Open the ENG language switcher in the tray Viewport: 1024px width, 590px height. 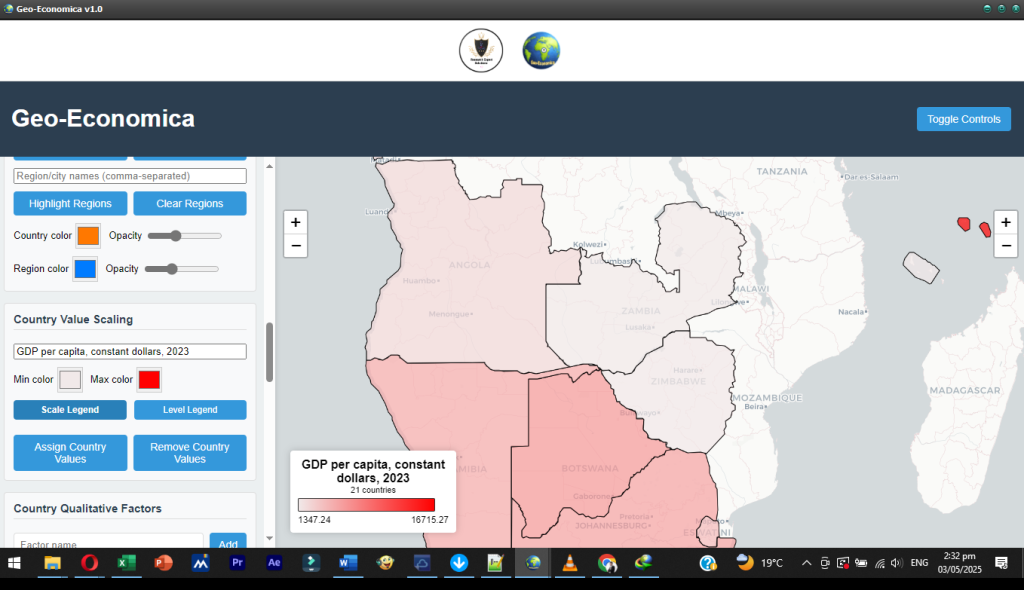[x=919, y=563]
